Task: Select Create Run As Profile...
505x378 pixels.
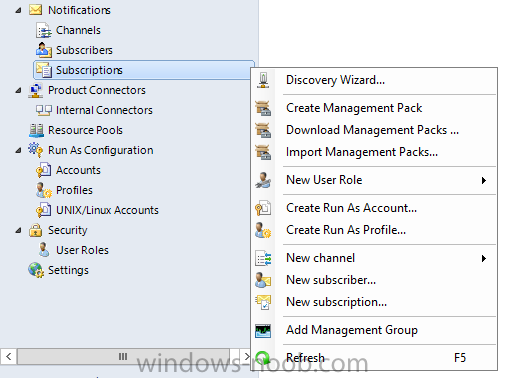Action: point(374,230)
